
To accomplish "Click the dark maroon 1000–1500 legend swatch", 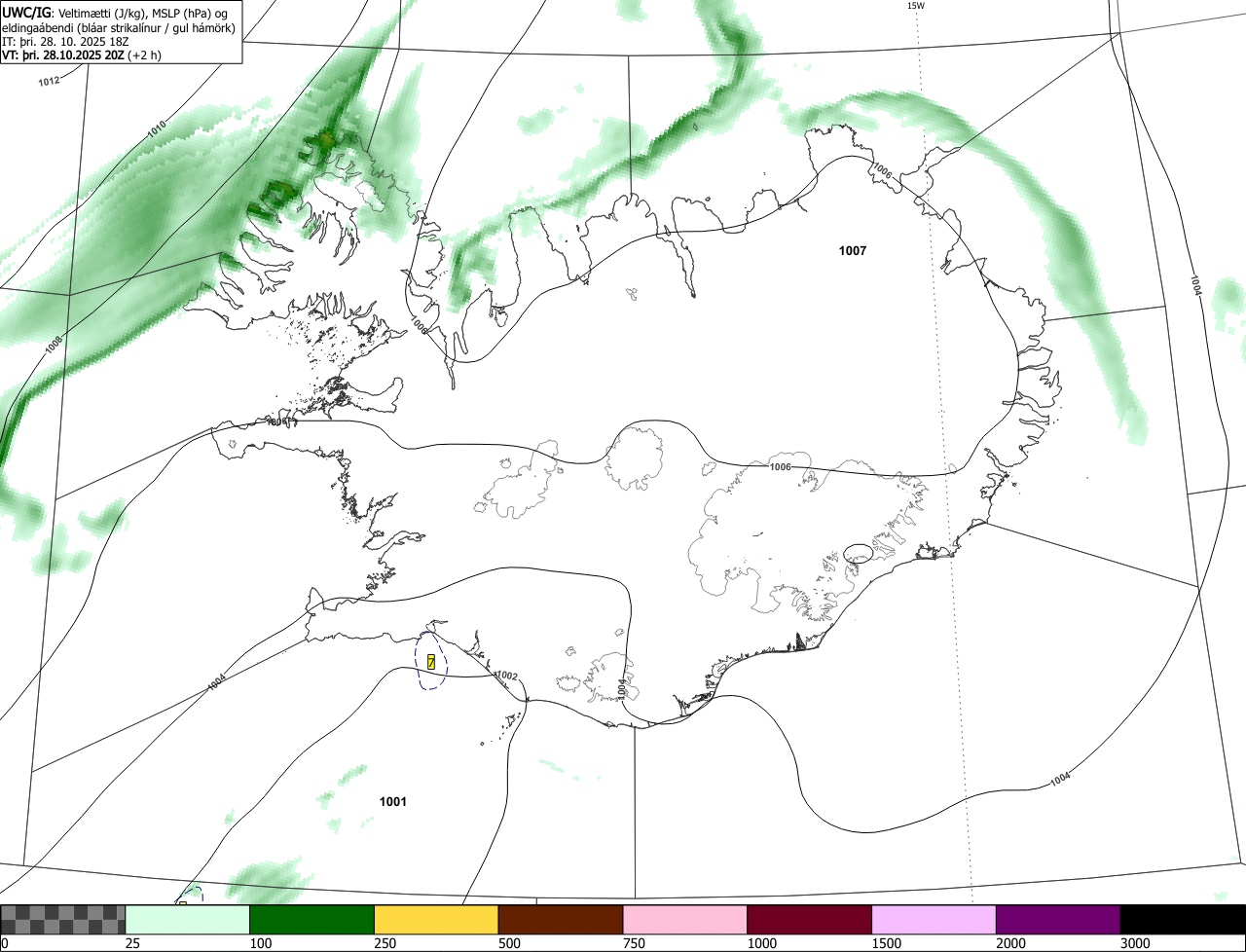I will point(810,919).
